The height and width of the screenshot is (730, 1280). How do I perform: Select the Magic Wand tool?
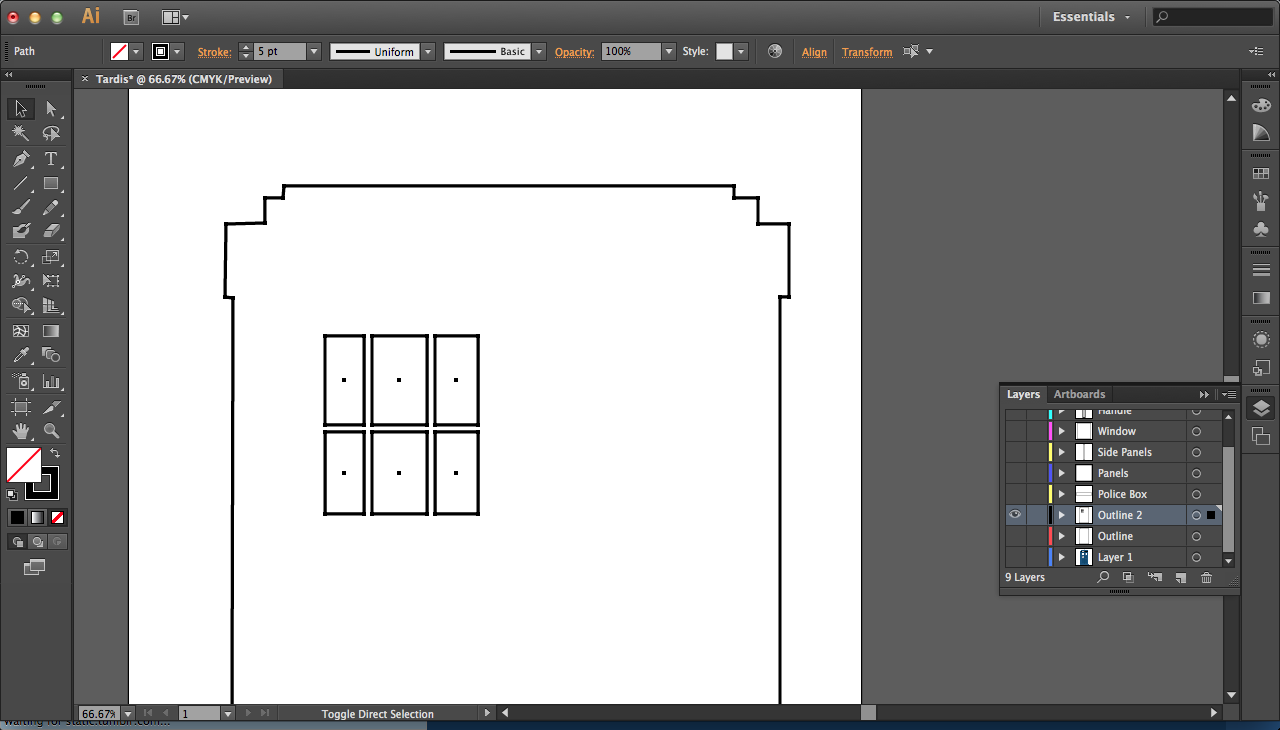click(x=21, y=133)
